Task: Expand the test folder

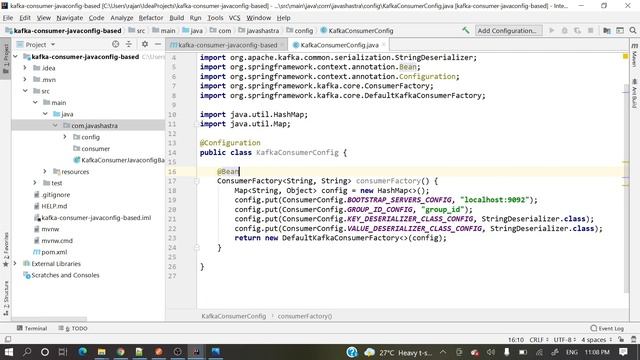Action: coord(36,183)
